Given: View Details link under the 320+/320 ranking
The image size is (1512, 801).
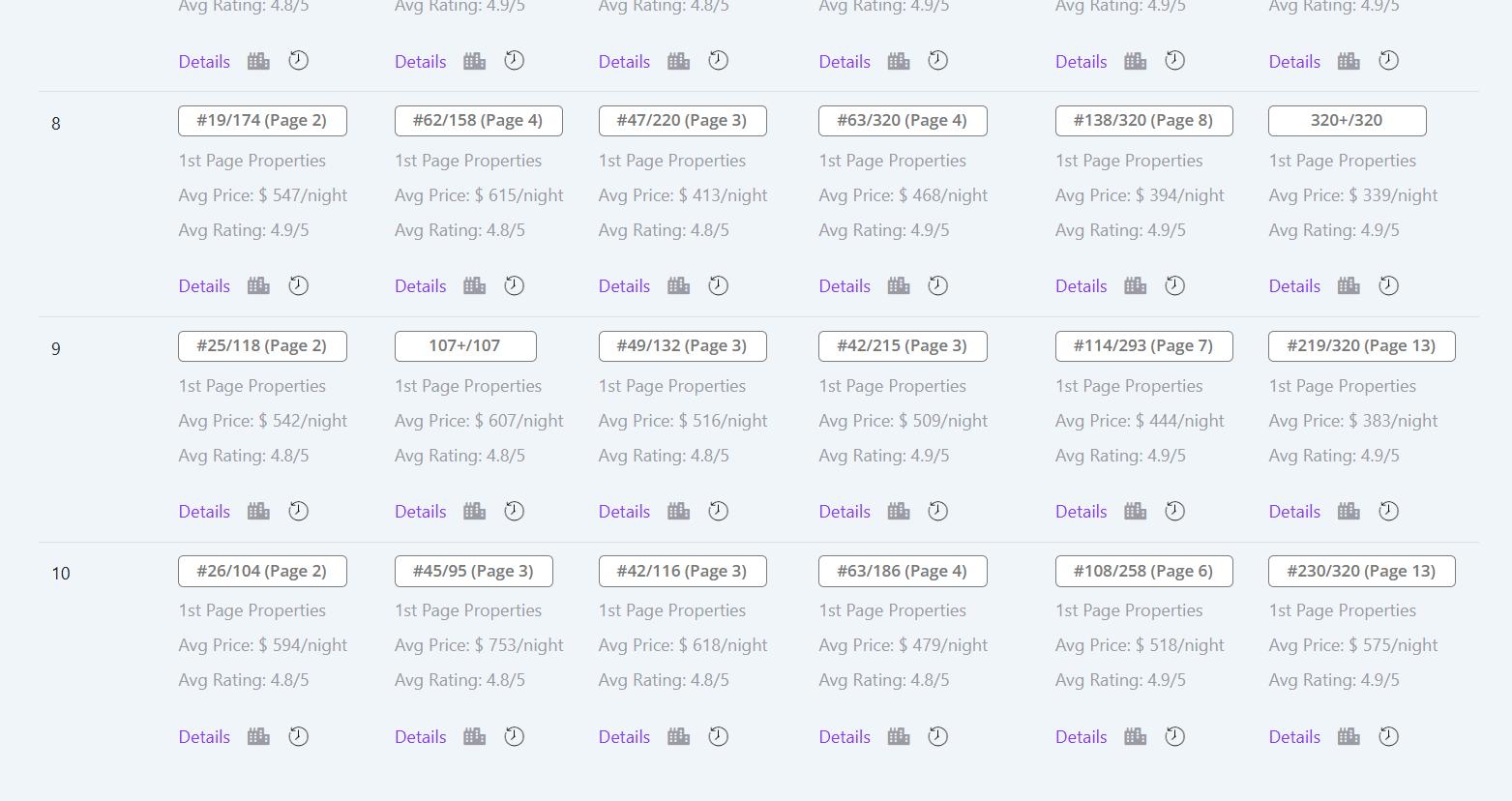Looking at the screenshot, I should (x=1294, y=285).
